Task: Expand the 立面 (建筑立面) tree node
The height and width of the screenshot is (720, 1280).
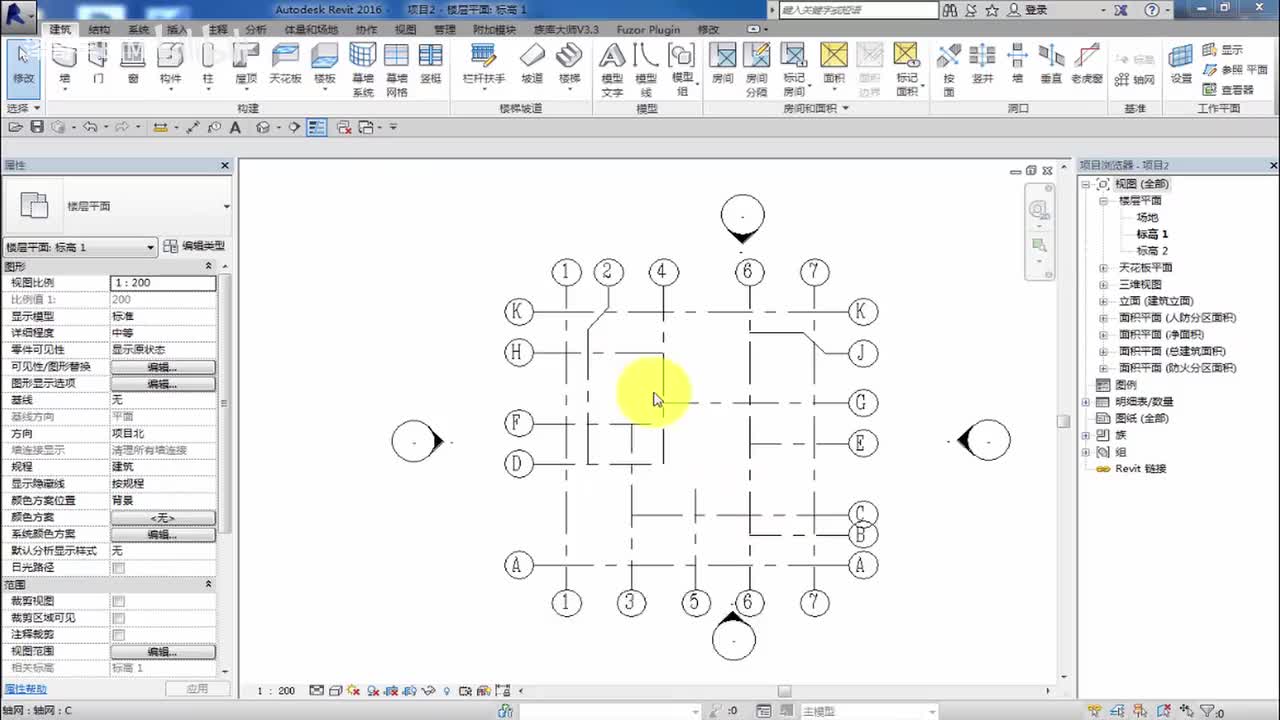Action: [x=1104, y=301]
